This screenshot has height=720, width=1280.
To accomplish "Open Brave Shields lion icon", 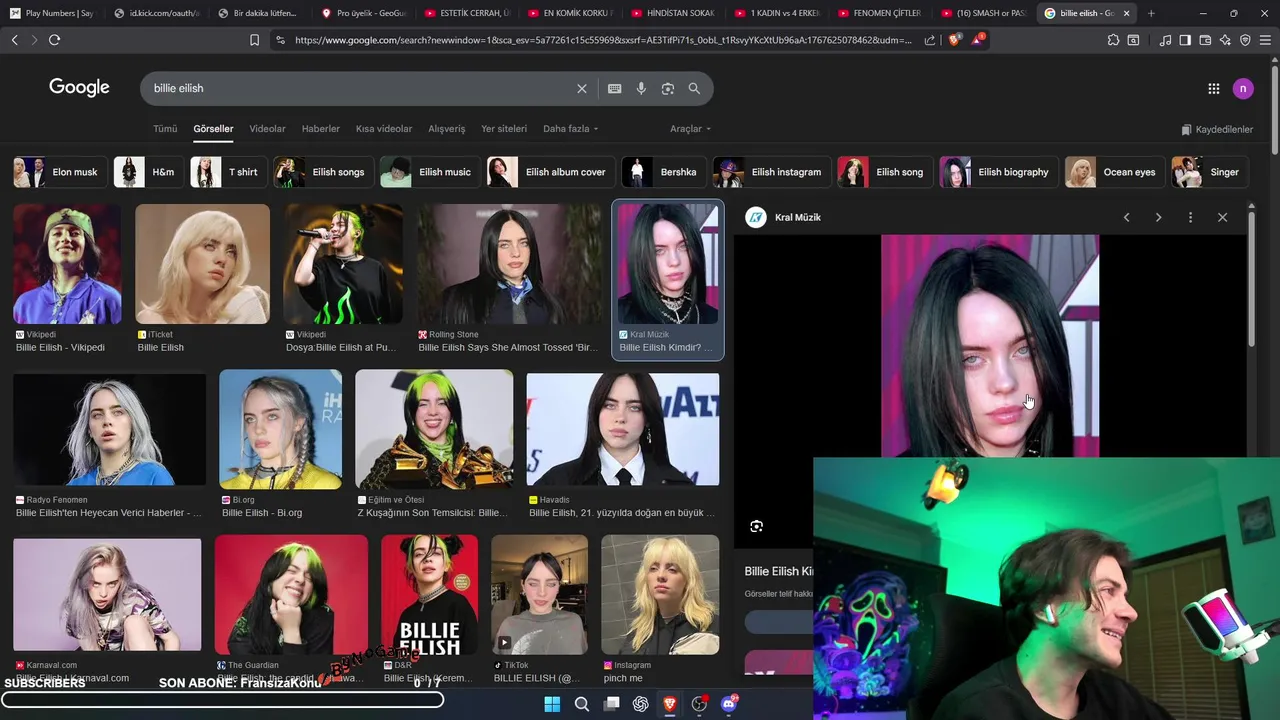I will 954,40.
